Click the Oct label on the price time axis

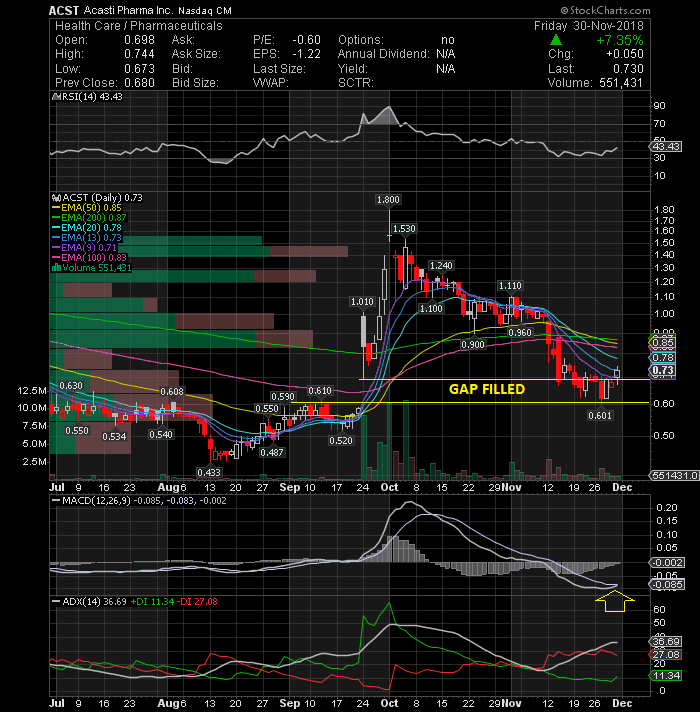(x=389, y=487)
